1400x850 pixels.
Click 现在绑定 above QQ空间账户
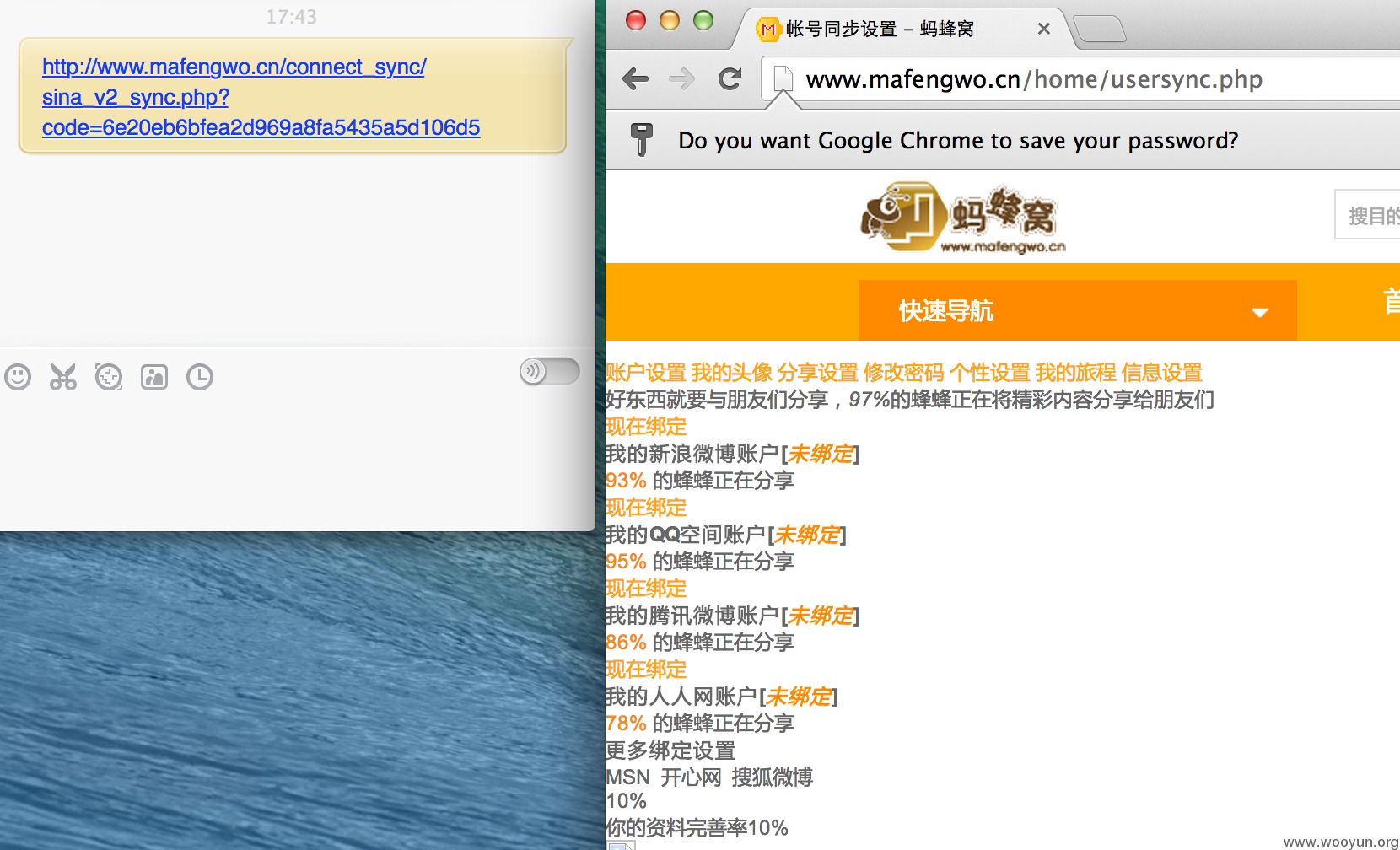tap(646, 507)
